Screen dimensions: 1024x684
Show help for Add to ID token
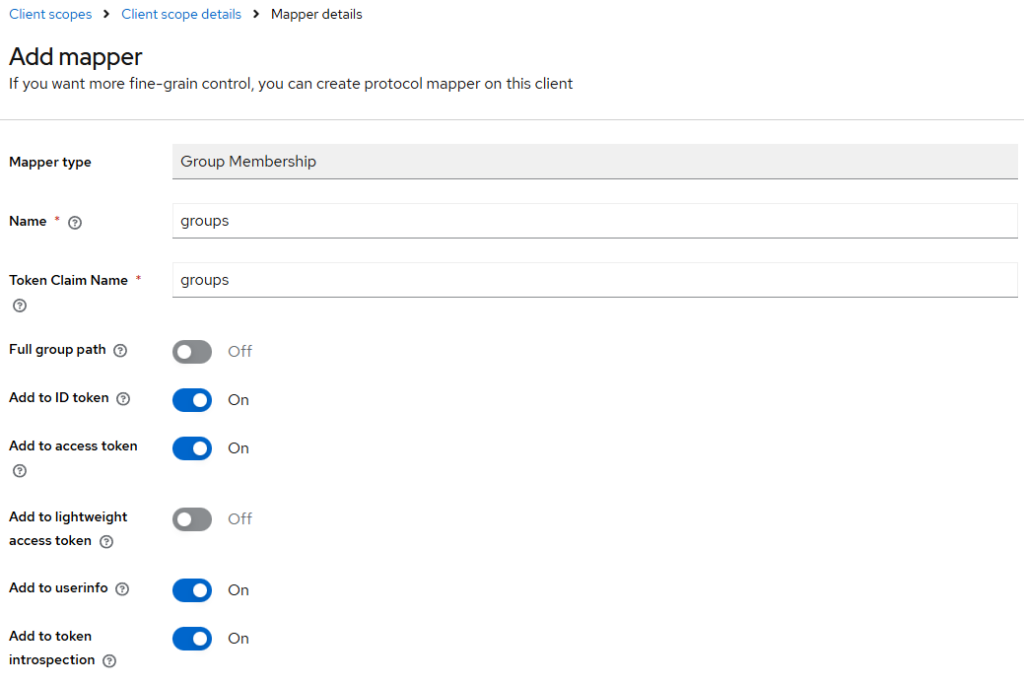[x=124, y=399]
